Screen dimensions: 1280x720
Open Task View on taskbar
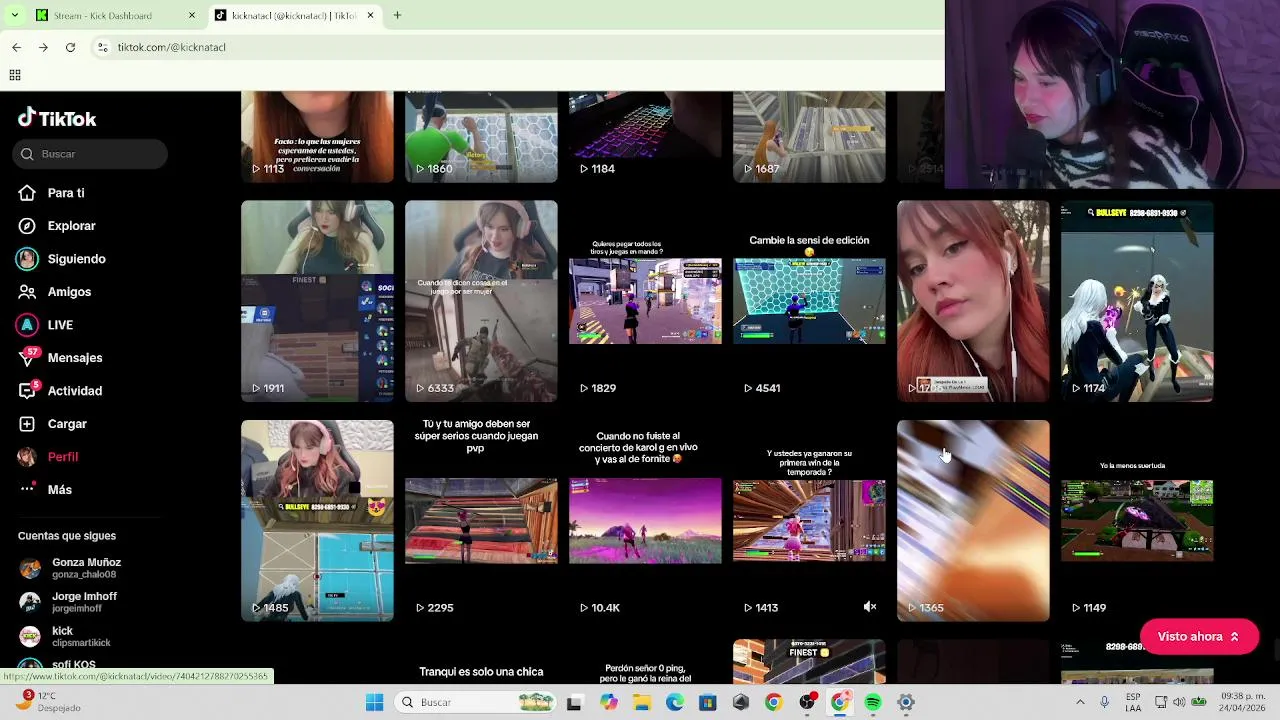pyautogui.click(x=574, y=703)
